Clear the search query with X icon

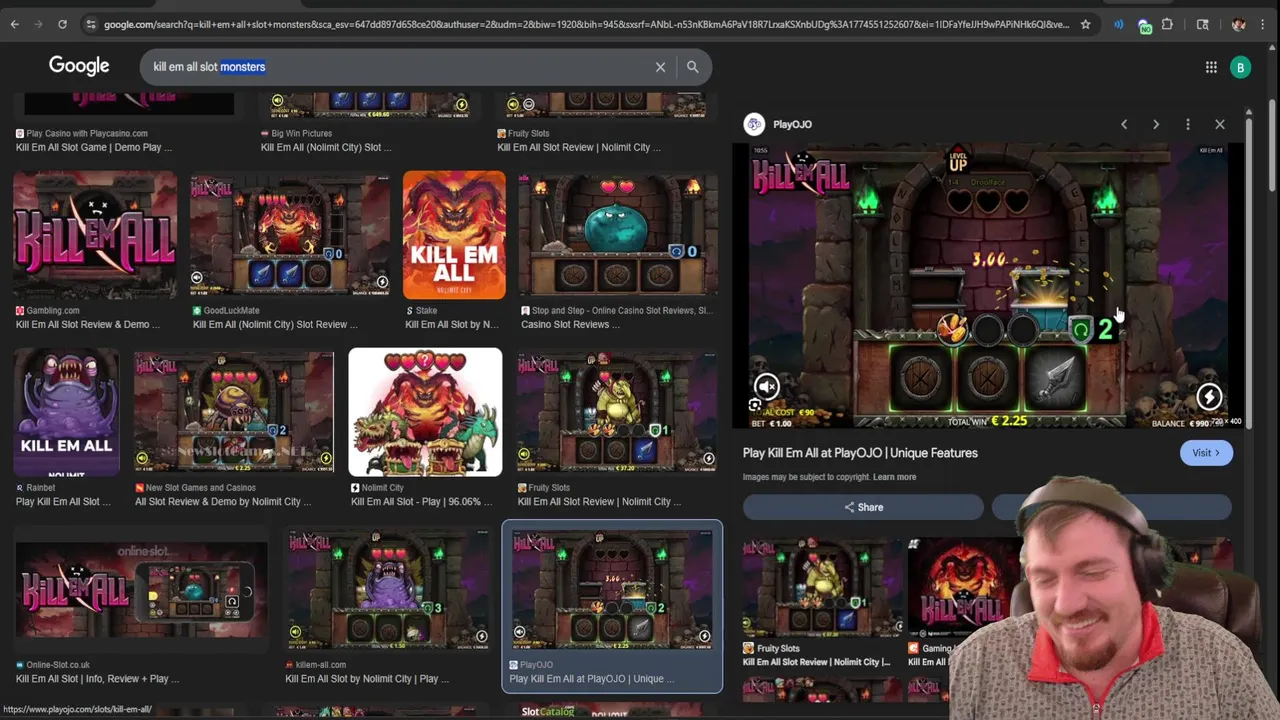[660, 67]
